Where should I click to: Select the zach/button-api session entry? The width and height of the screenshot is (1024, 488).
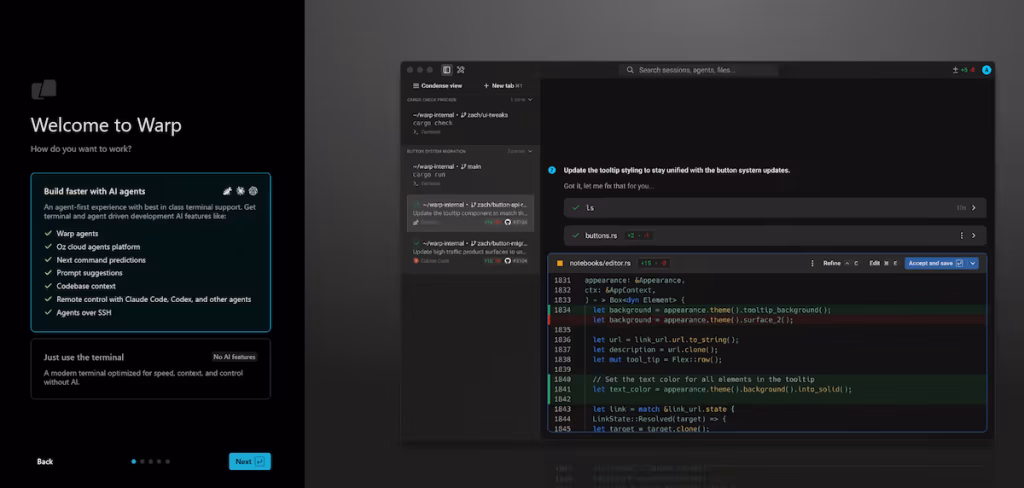(470, 213)
